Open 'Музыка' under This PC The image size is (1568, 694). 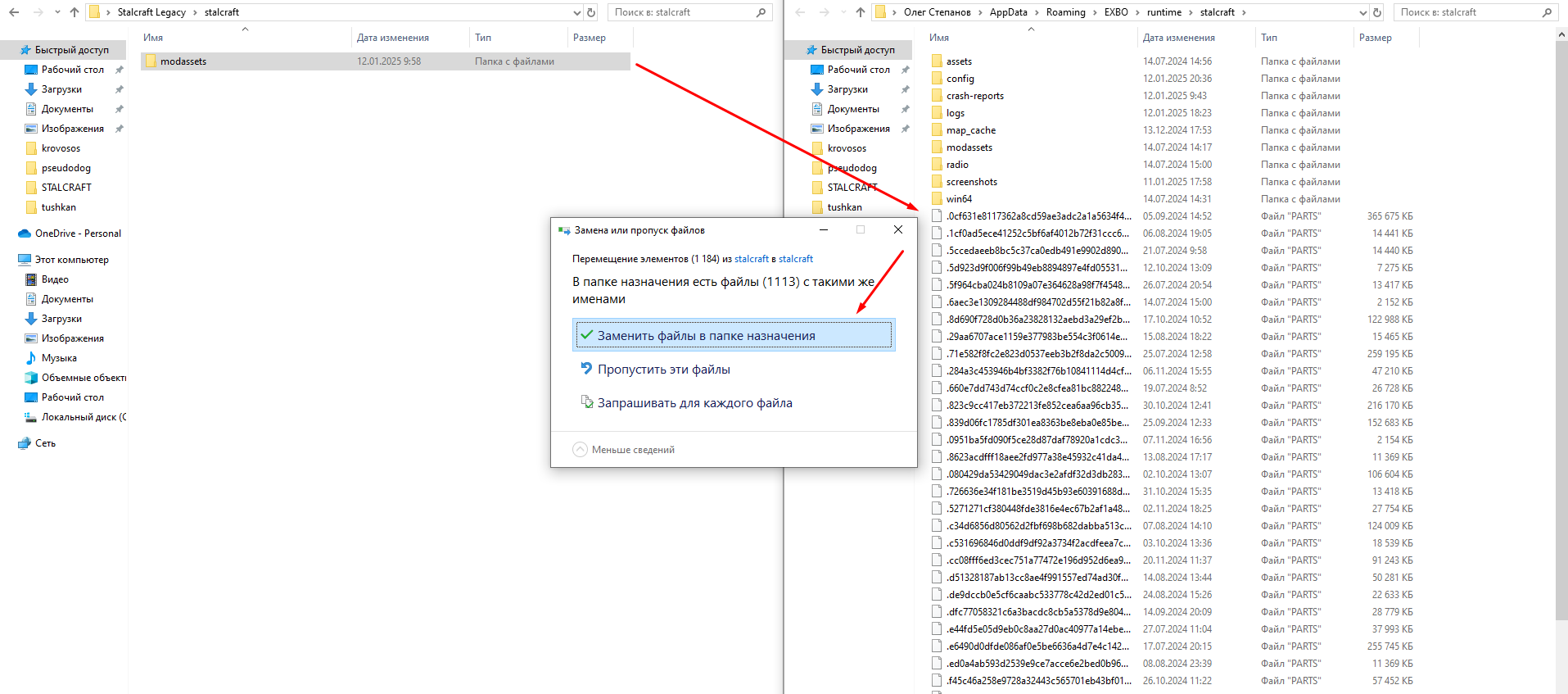[59, 358]
